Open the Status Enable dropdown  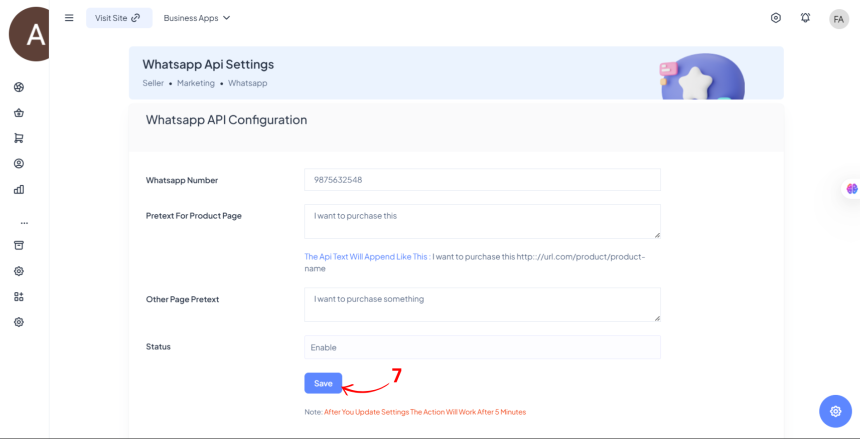pyautogui.click(x=482, y=347)
